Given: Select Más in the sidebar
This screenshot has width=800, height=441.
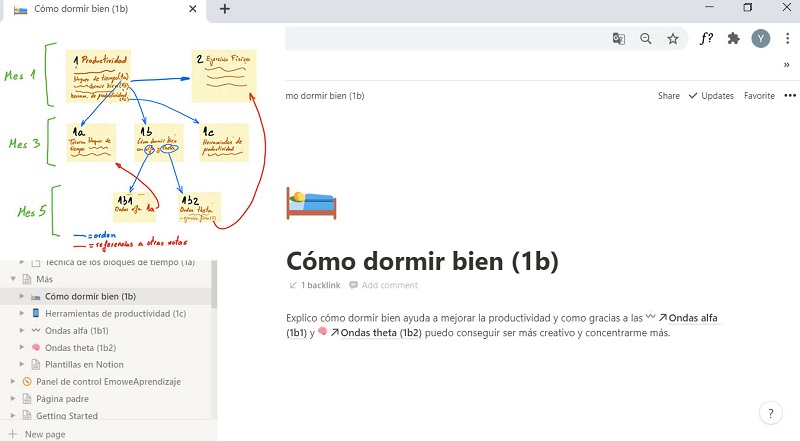Looking at the screenshot, I should tap(44, 279).
